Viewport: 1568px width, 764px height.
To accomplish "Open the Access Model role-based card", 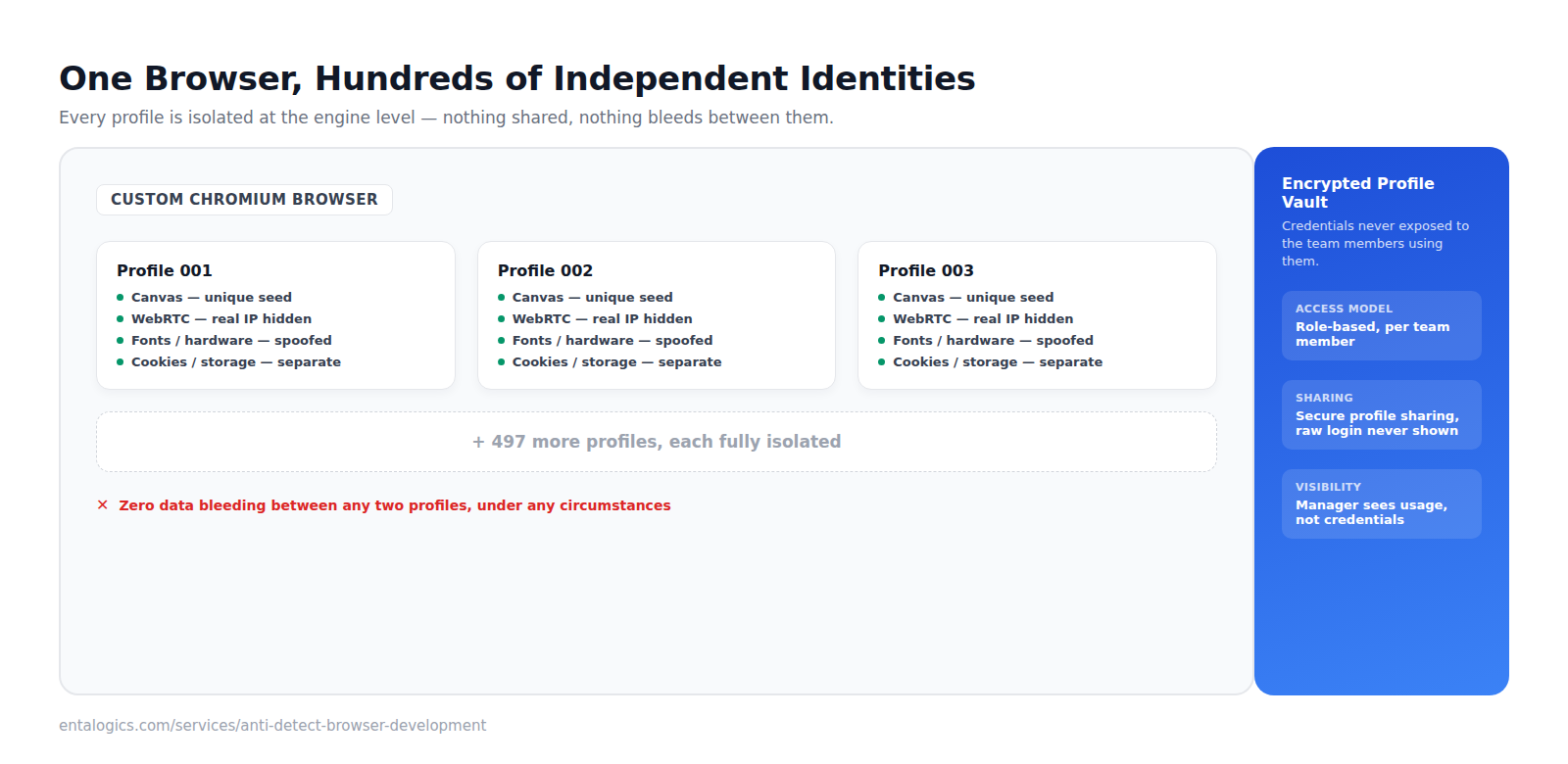I will pos(1382,326).
